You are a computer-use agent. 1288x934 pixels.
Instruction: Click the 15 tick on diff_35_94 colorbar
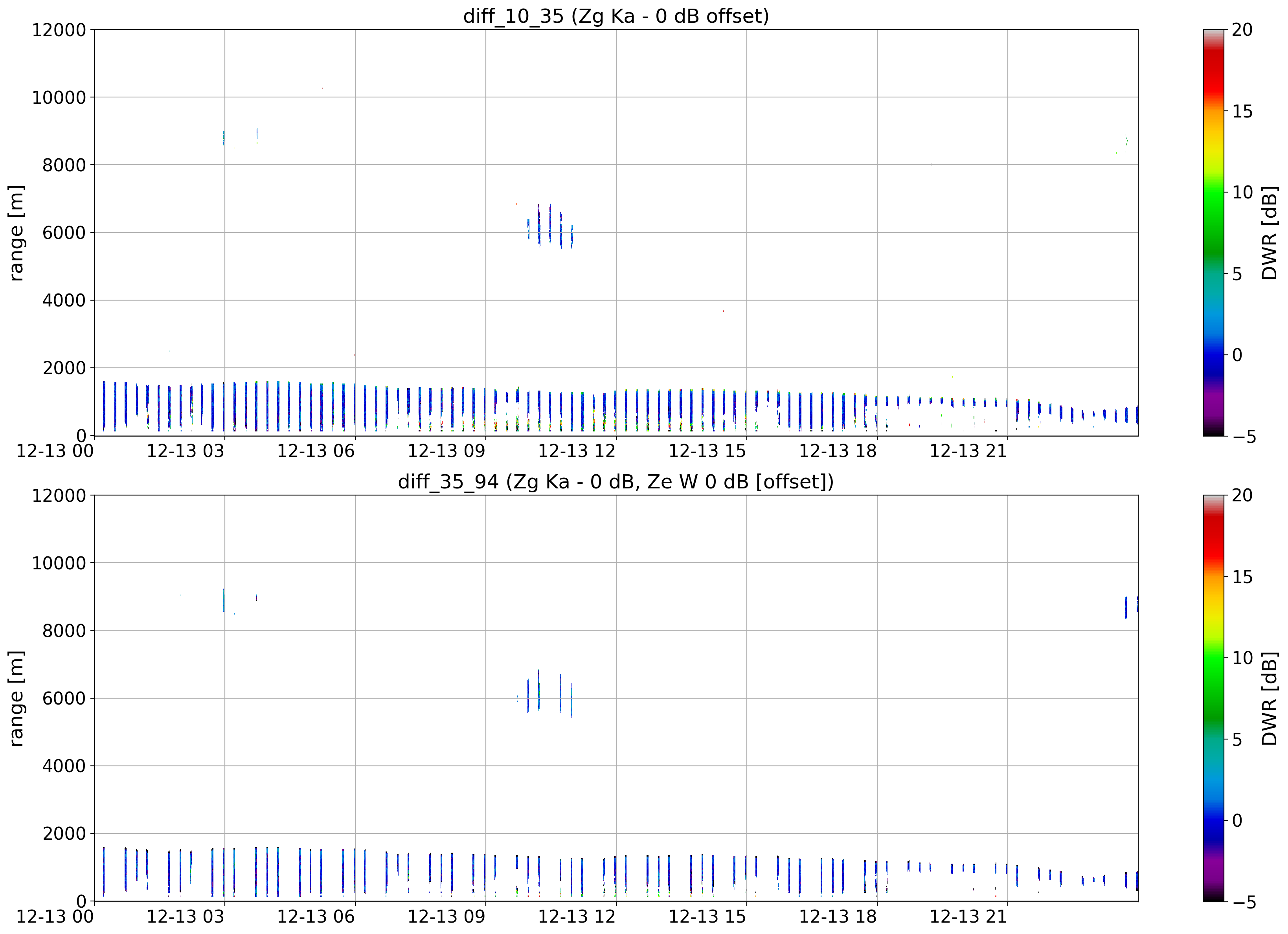coord(1242,577)
